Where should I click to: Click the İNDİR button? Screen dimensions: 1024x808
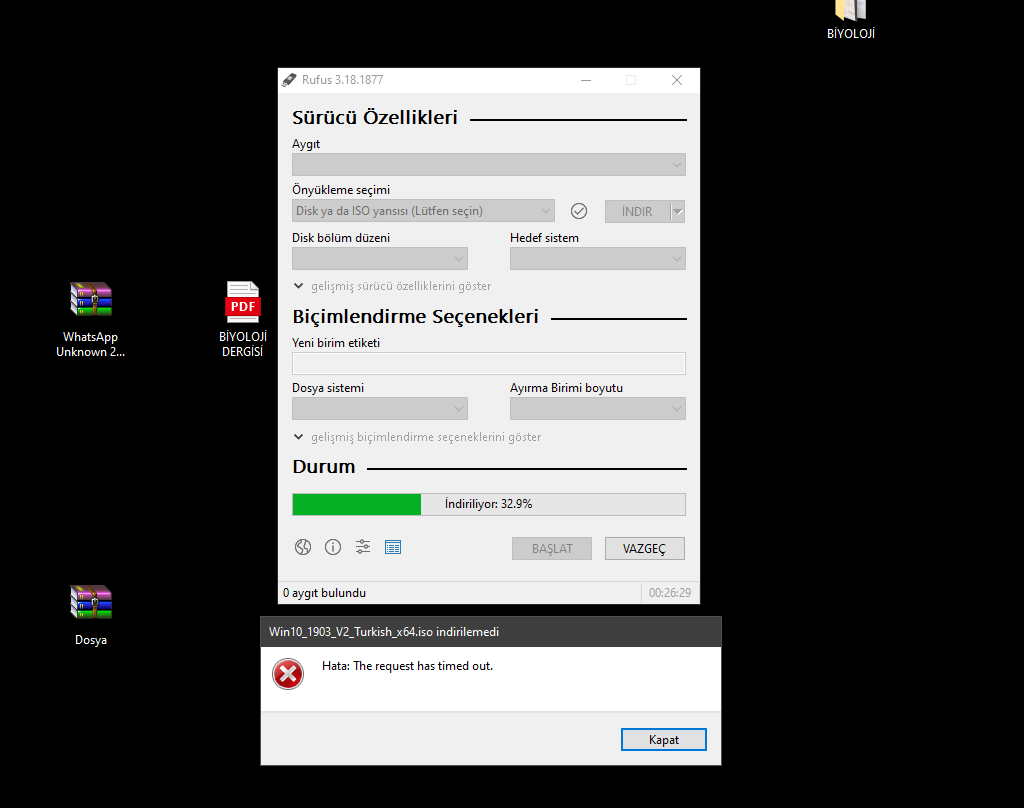(637, 212)
